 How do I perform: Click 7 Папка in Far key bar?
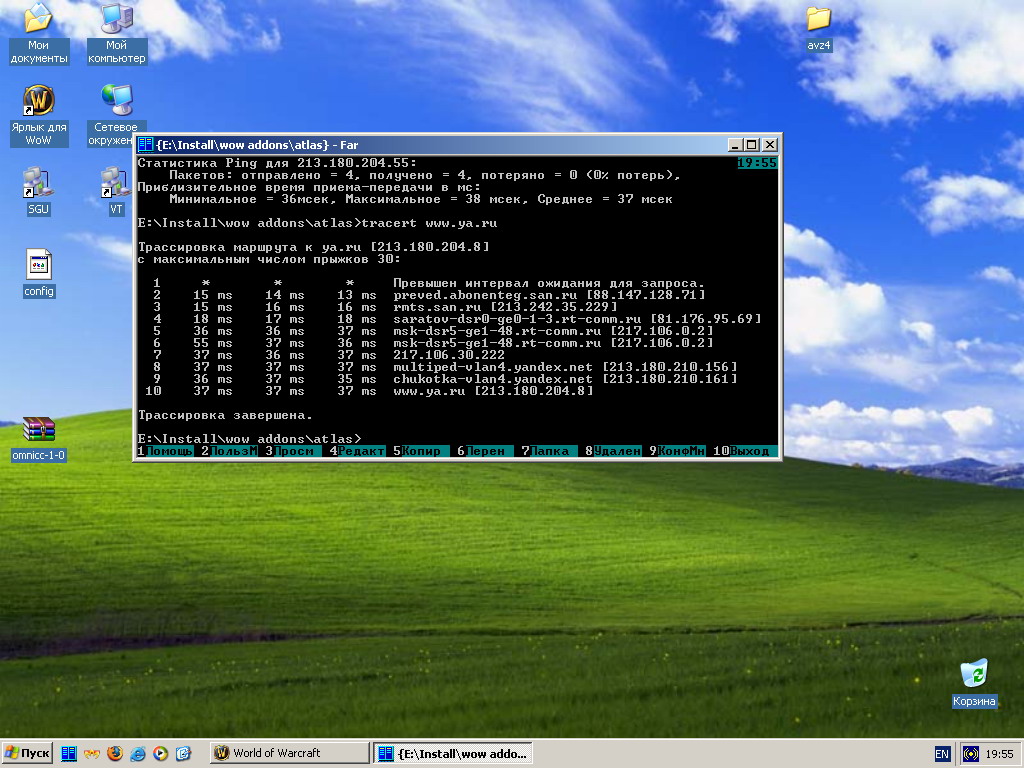click(x=549, y=451)
